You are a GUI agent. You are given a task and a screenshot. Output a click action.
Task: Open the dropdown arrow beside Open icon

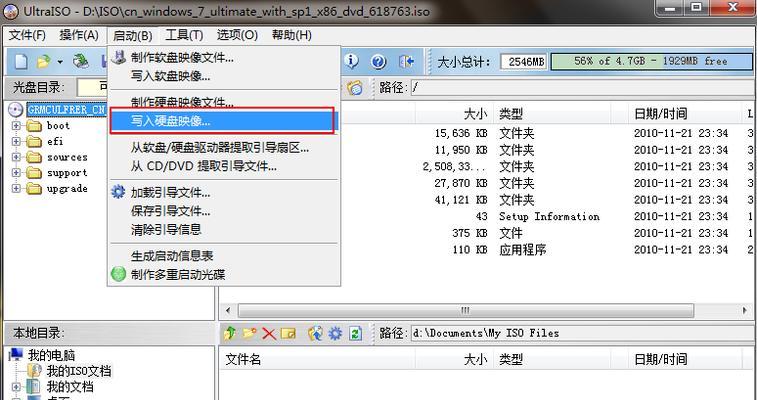click(60, 62)
